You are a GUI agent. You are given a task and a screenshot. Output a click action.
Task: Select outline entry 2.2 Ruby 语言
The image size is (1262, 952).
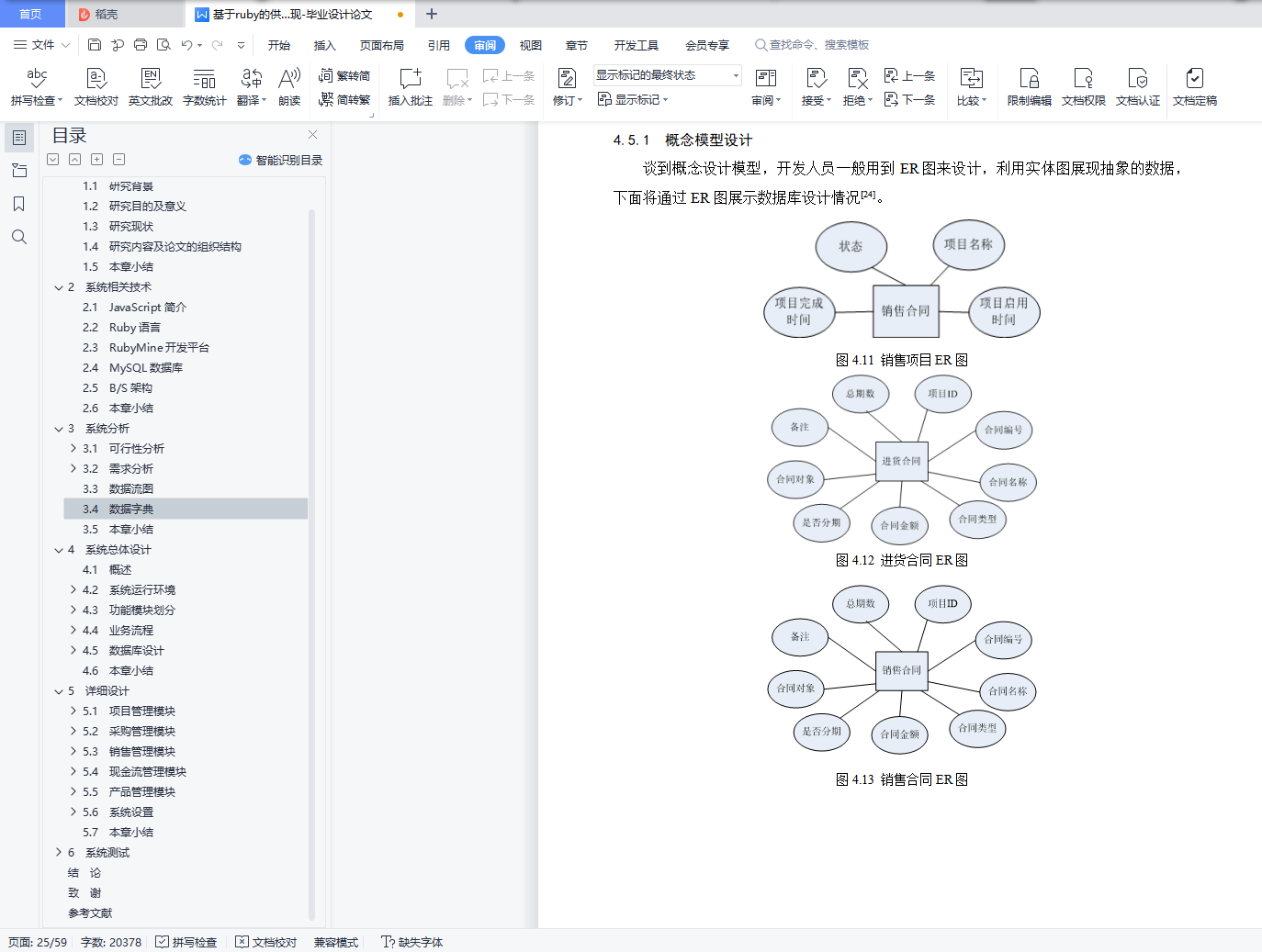(121, 328)
